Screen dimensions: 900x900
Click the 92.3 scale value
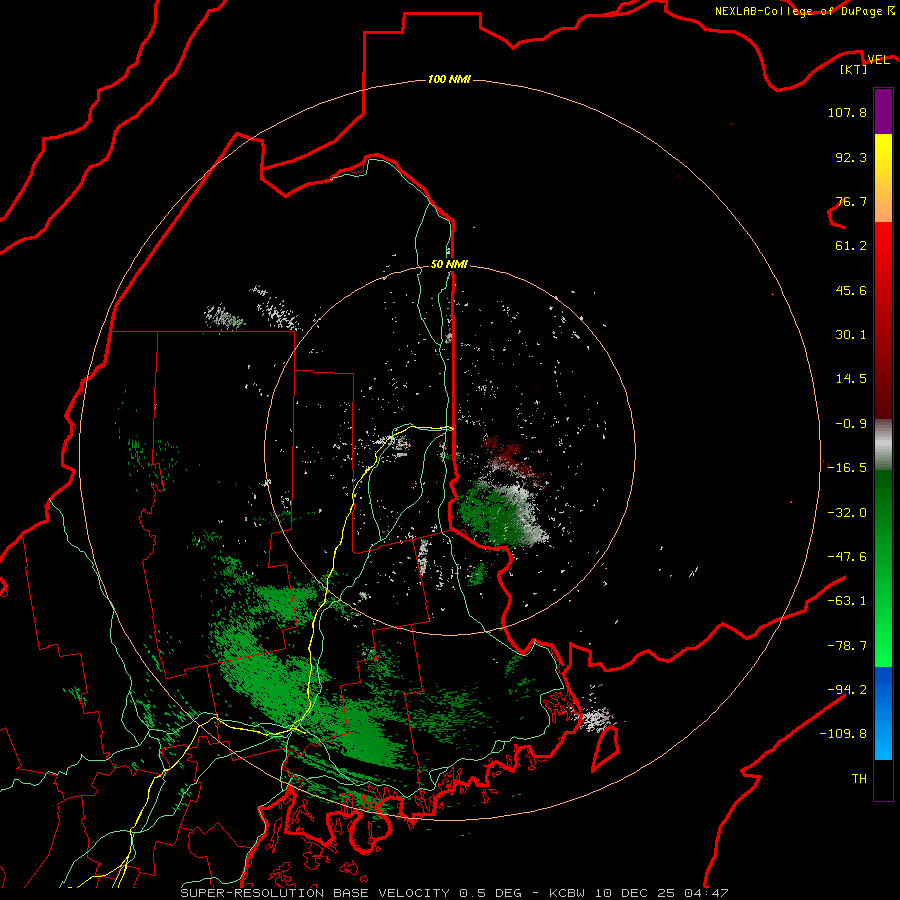pyautogui.click(x=851, y=157)
